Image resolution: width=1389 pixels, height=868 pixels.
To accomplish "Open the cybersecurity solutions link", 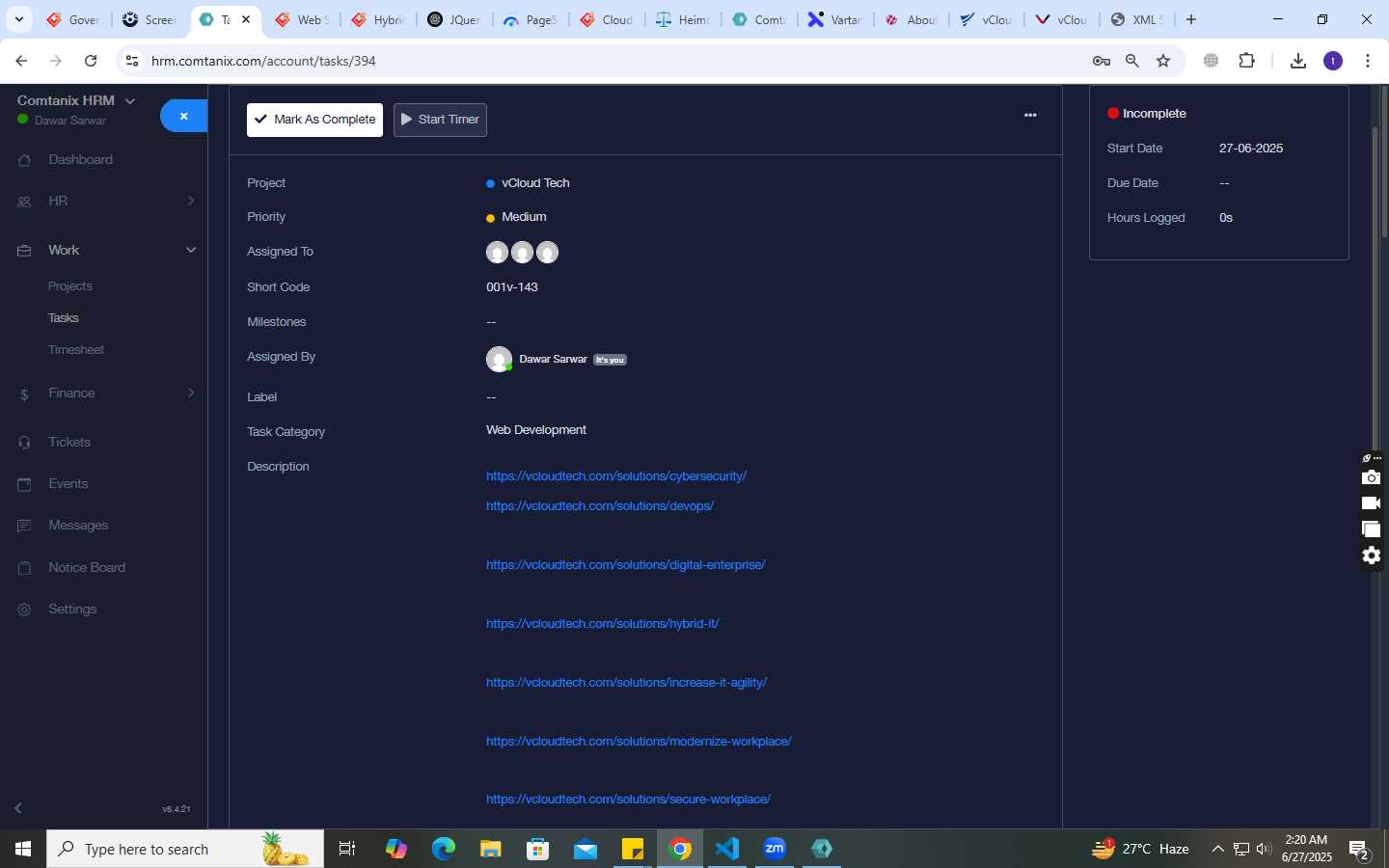I will click(616, 476).
